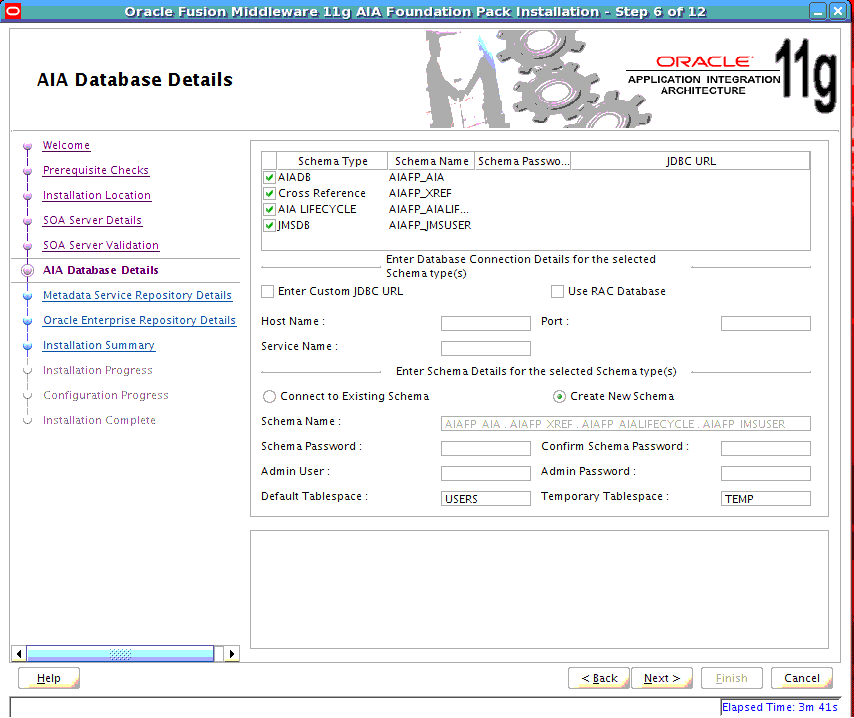Click the JDBC URL column header
This screenshot has width=854, height=718.
[691, 161]
